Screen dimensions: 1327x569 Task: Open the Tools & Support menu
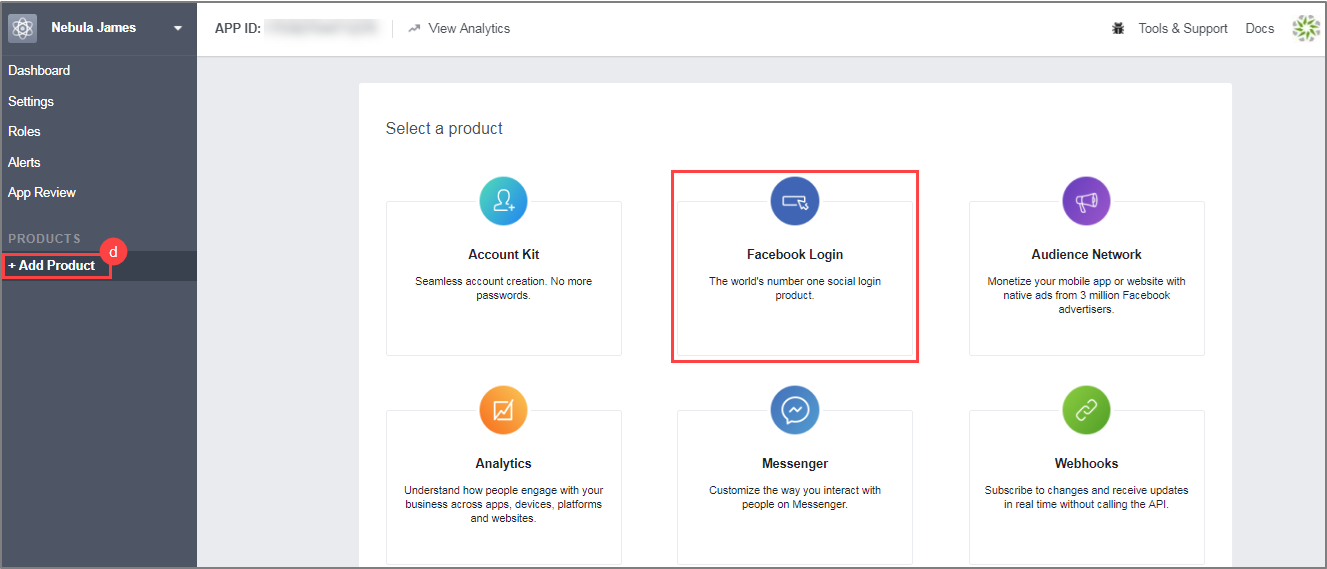(1183, 28)
